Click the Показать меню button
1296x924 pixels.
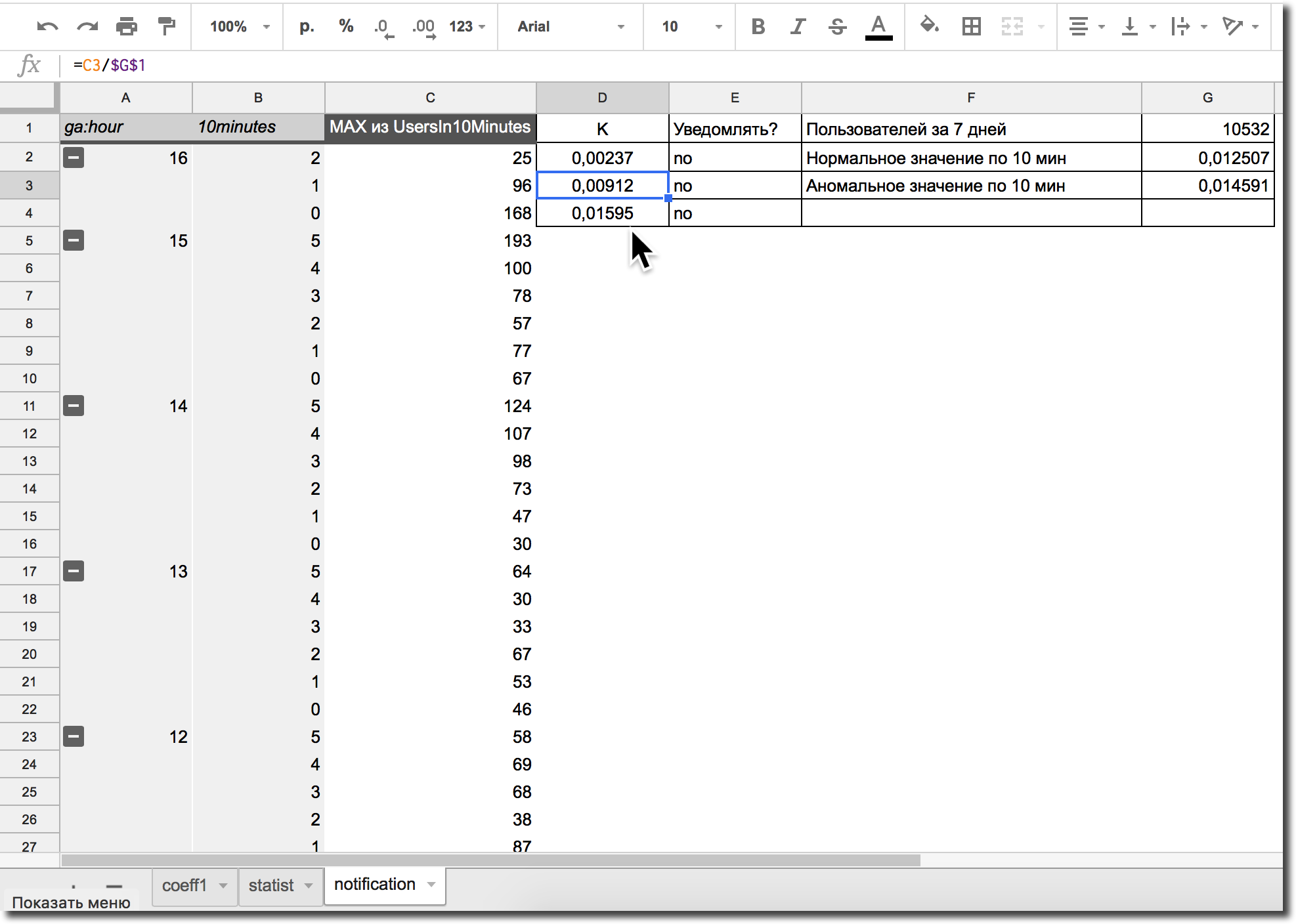71,902
